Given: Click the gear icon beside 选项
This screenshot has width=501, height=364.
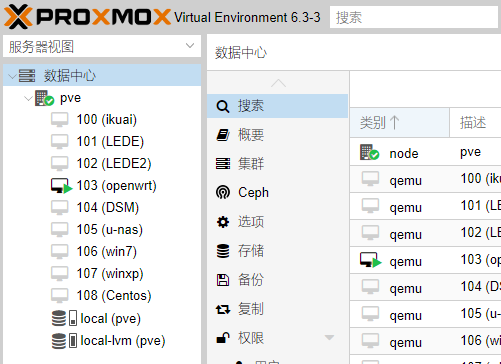Looking at the screenshot, I should point(223,222).
